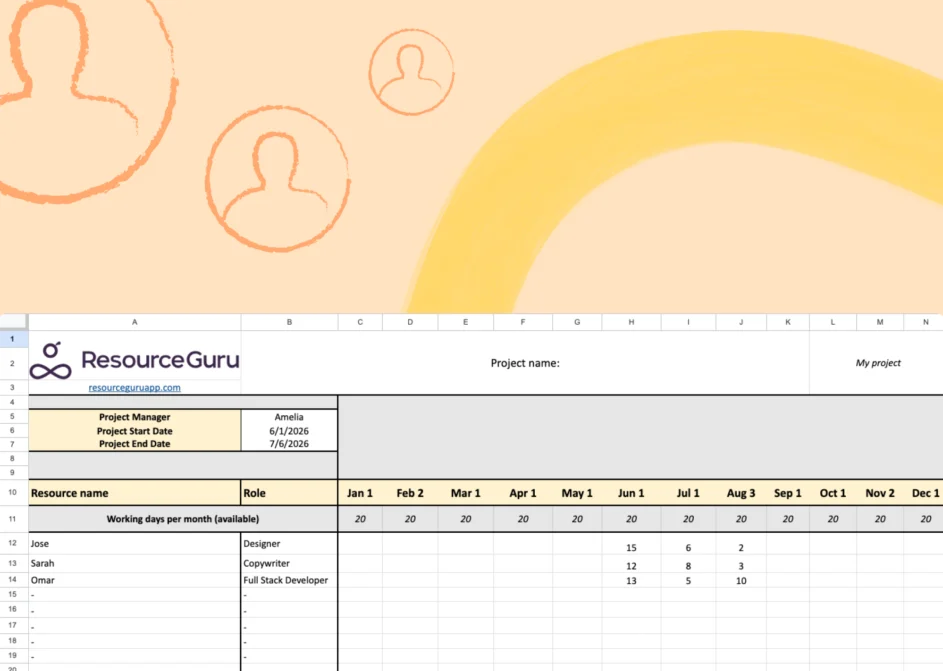Screen dimensions: 943x671
Task: Select row 12 header
Action: point(14,543)
